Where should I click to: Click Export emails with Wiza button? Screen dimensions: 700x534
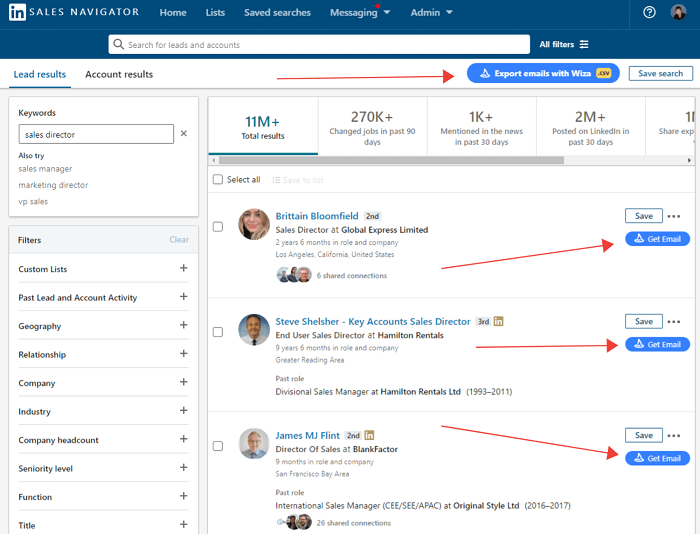click(x=543, y=73)
